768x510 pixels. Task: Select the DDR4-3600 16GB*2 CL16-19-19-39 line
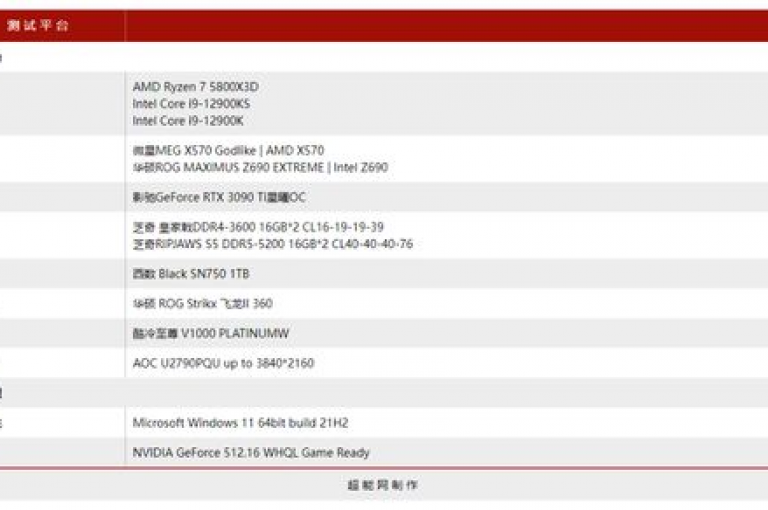pos(258,227)
